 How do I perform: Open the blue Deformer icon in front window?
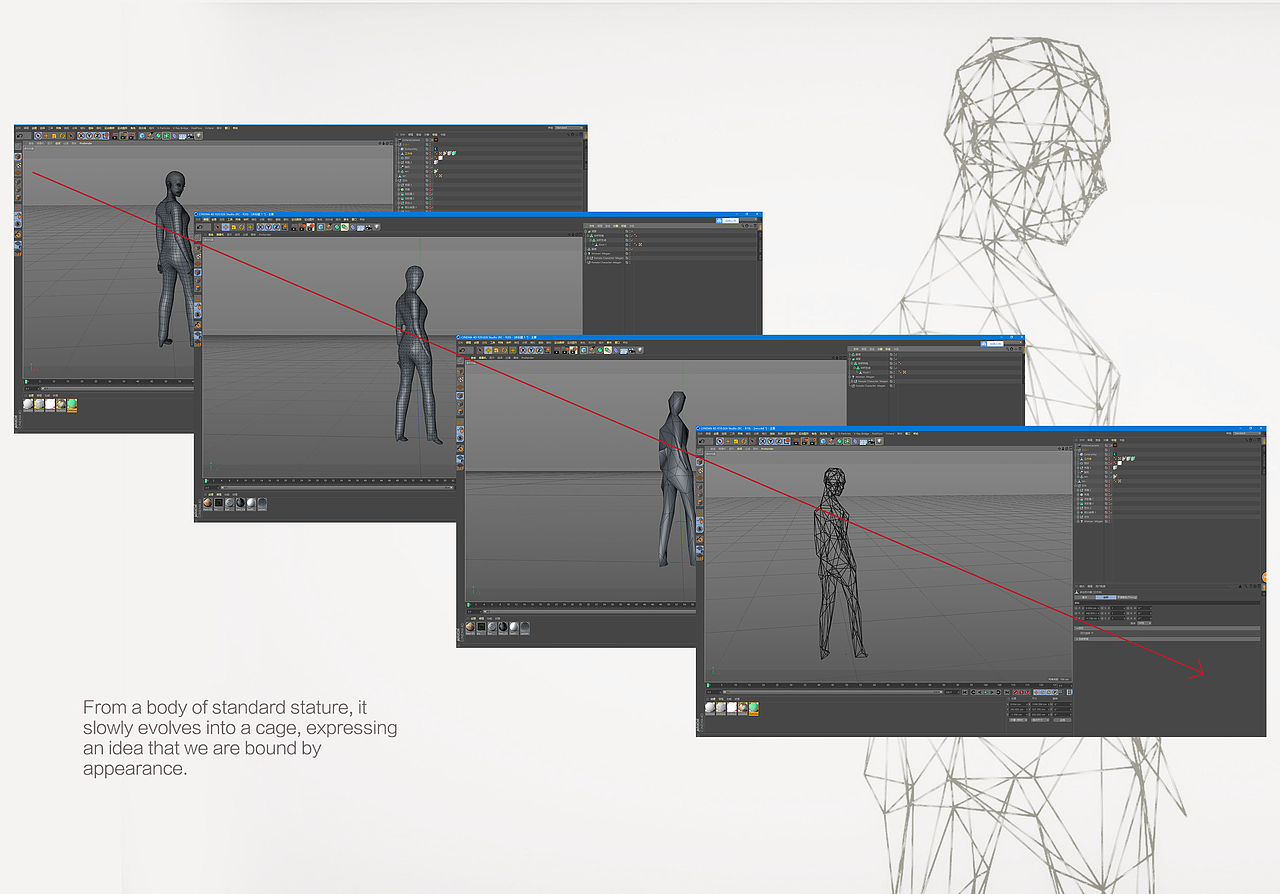tap(855, 441)
